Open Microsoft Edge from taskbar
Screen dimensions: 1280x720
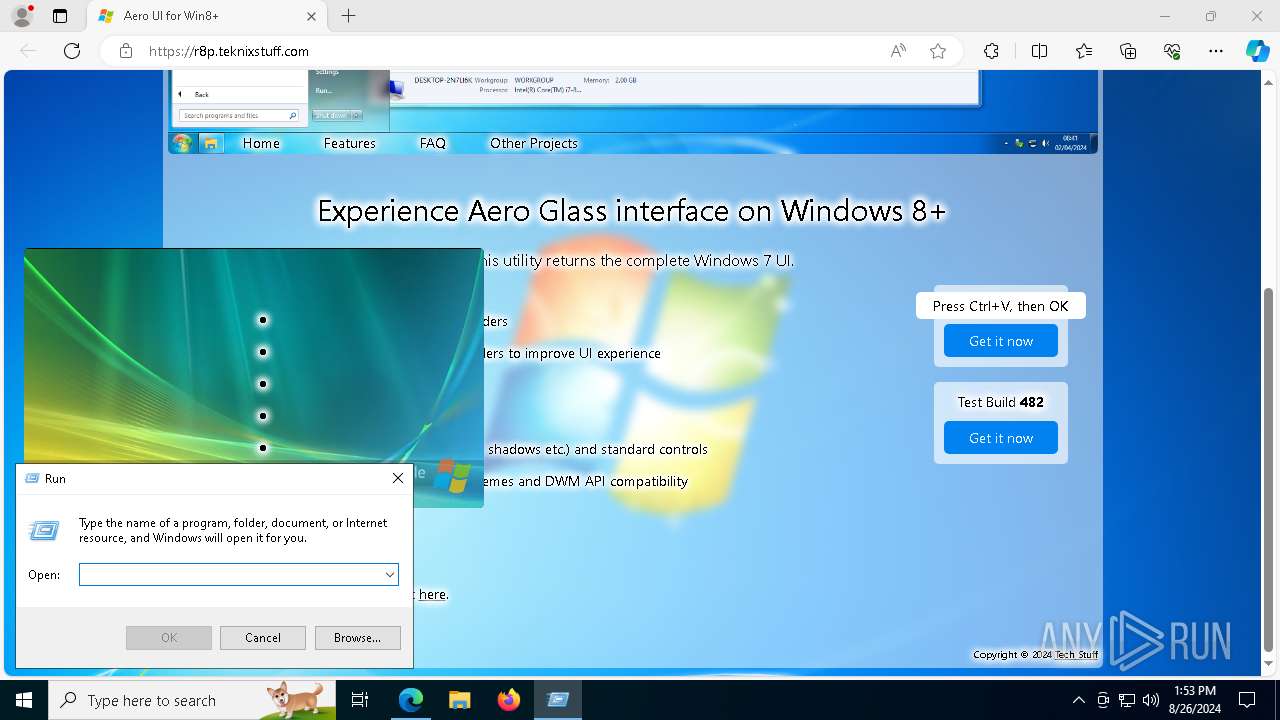tap(411, 700)
